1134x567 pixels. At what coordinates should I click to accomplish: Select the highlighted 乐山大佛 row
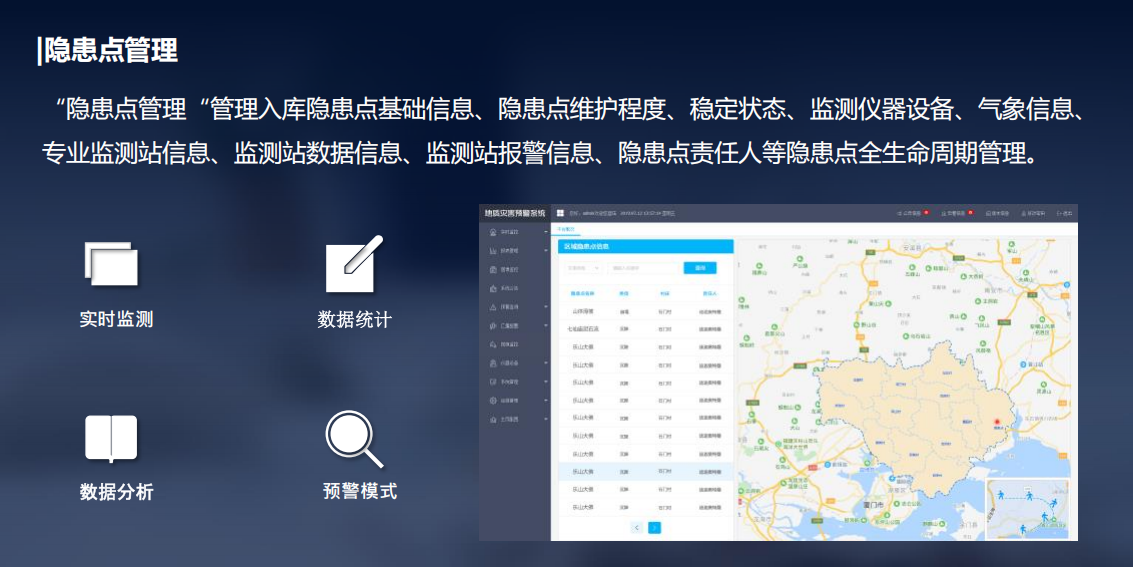(645, 472)
